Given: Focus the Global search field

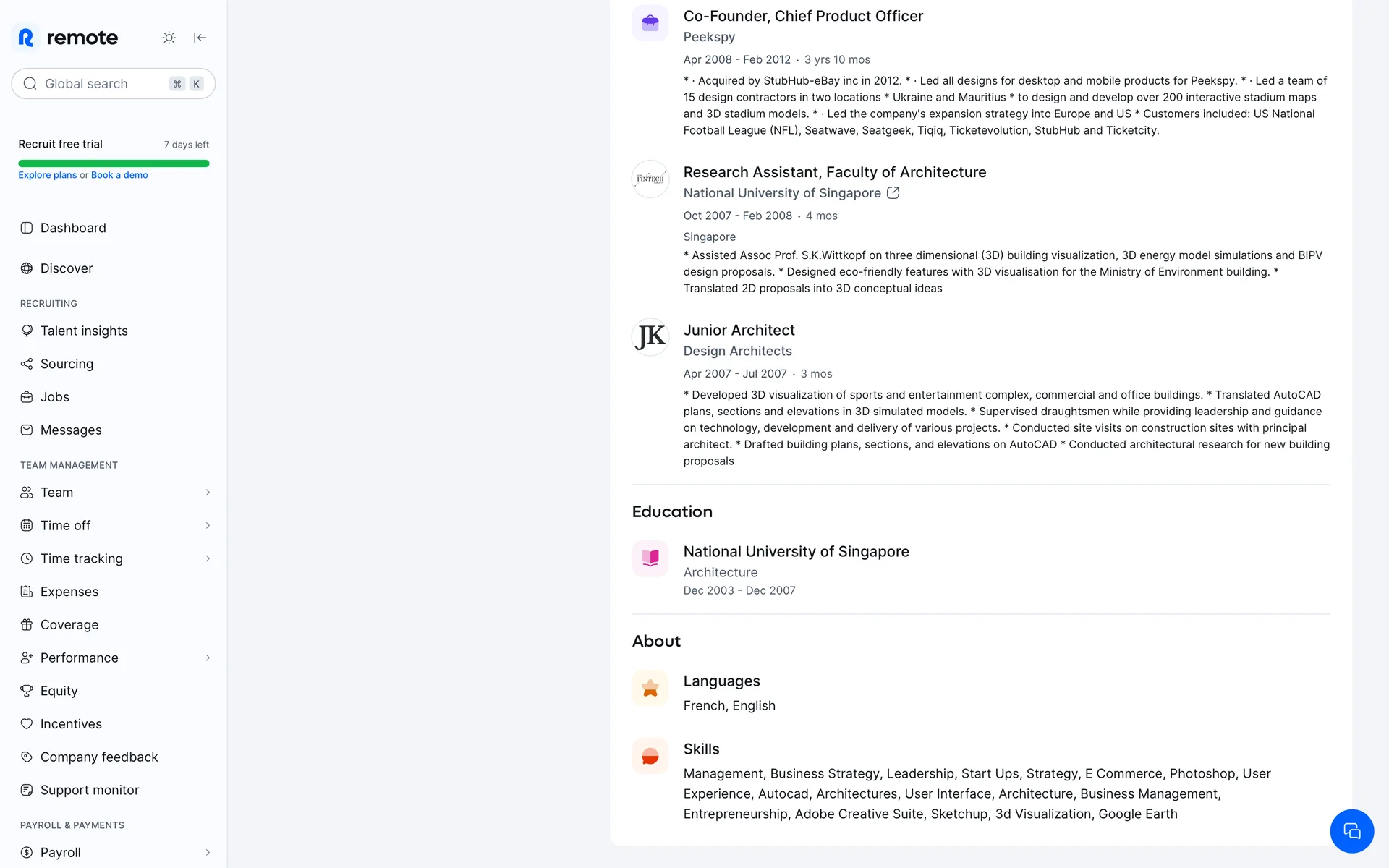Looking at the screenshot, I should [x=101, y=84].
